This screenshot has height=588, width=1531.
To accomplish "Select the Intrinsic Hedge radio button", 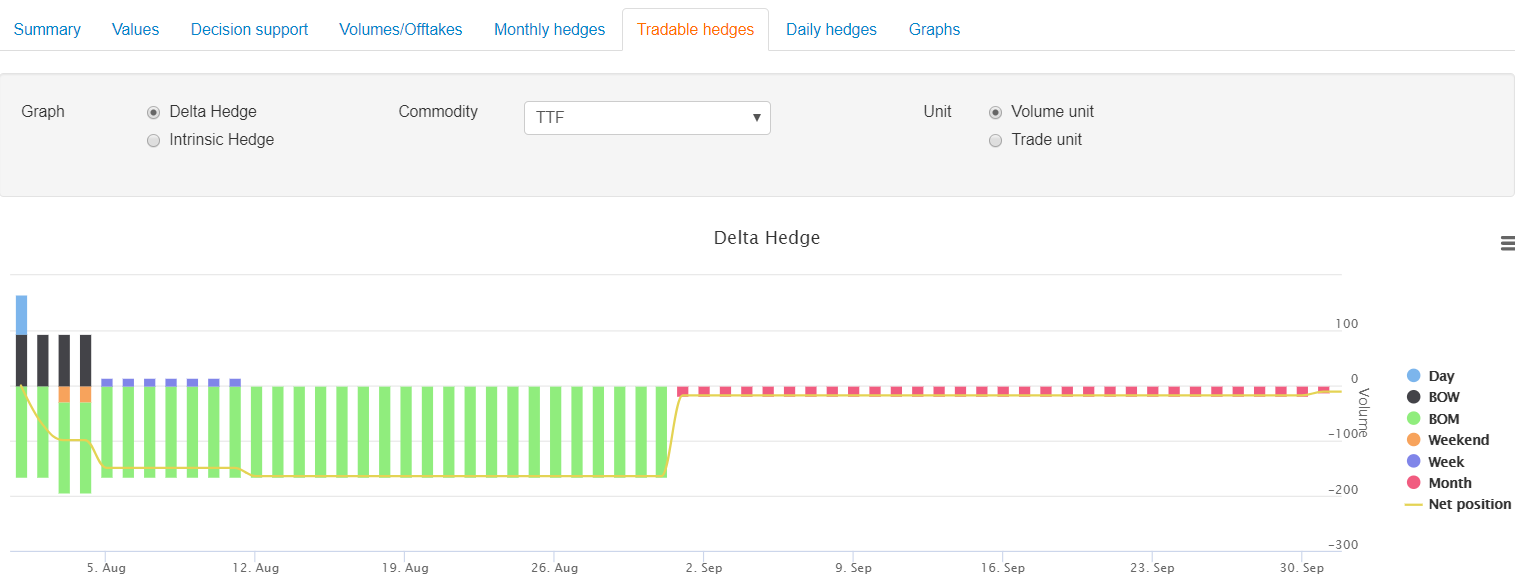I will 154,141.
